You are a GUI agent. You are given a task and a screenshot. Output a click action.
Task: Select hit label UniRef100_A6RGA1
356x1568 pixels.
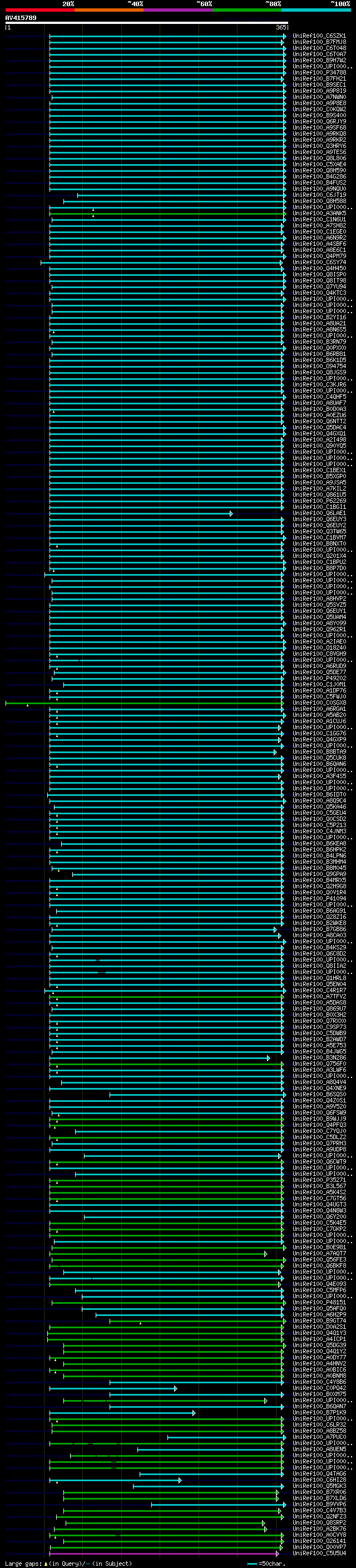point(319,709)
